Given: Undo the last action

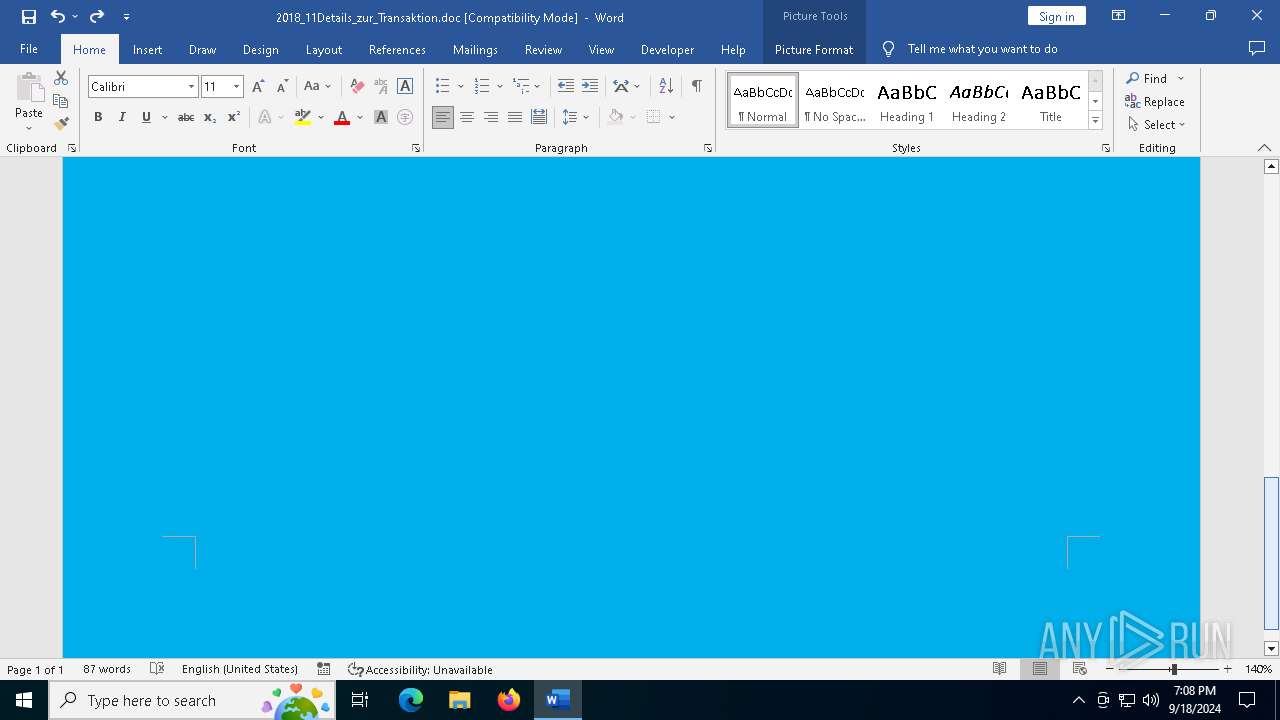Looking at the screenshot, I should [x=57, y=16].
